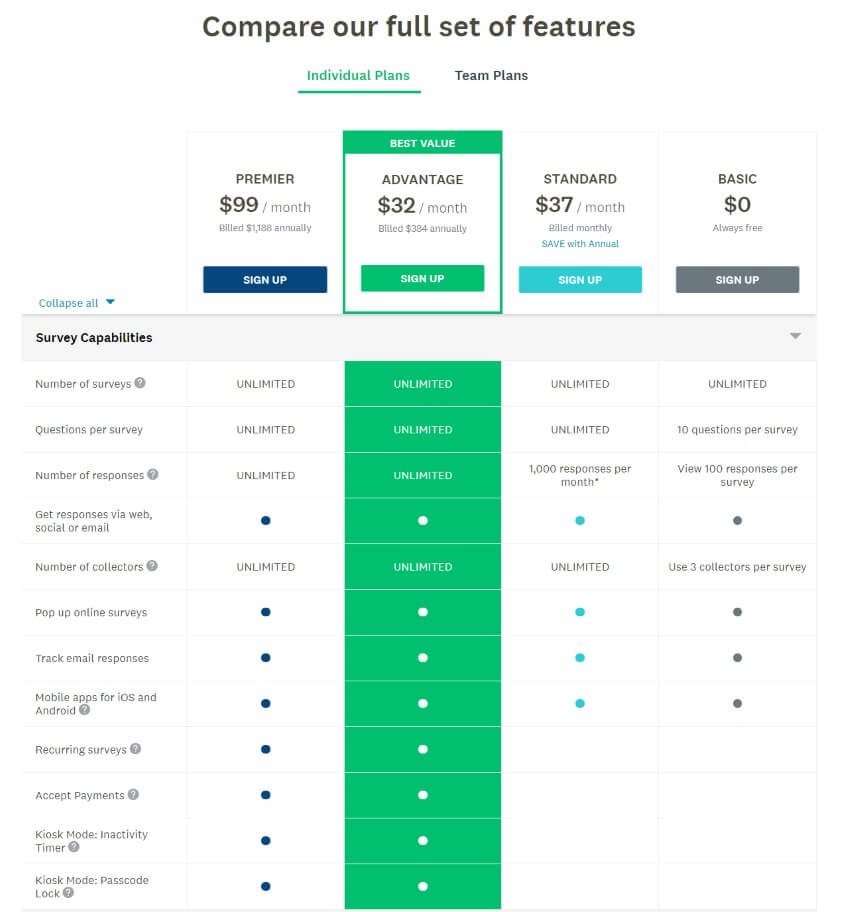Viewport: 850px width, 912px height.
Task: Click the Premier $99 price heading
Action: (x=265, y=206)
